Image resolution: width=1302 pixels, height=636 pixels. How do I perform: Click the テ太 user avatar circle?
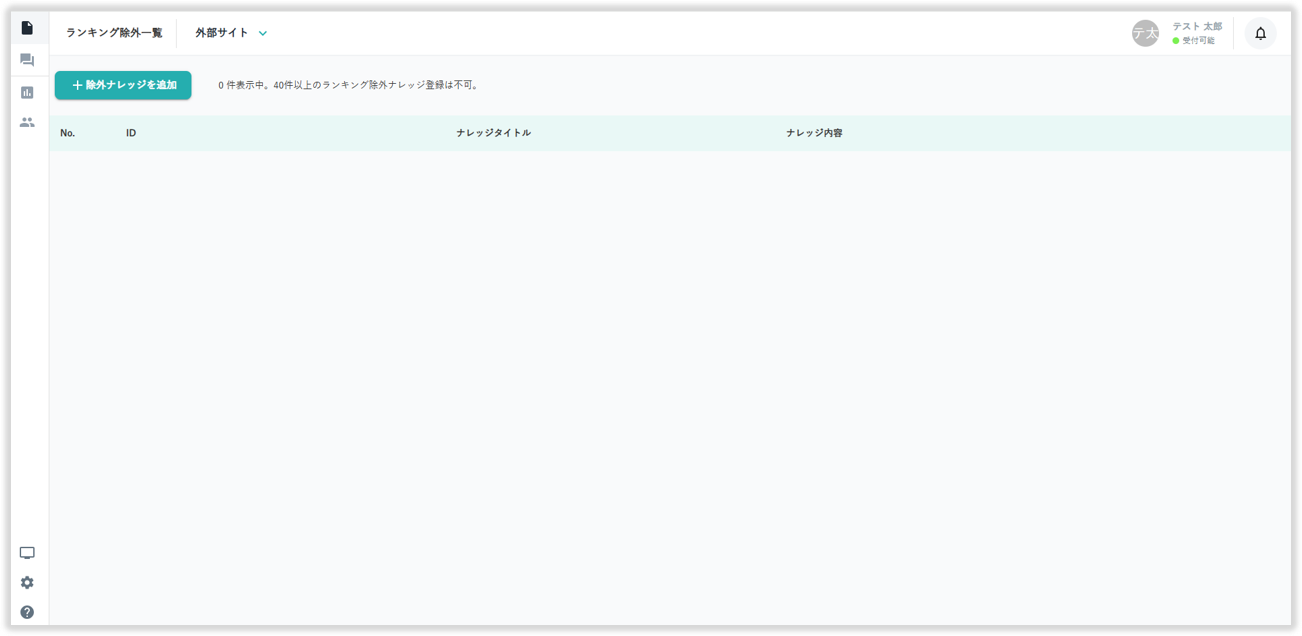1145,33
